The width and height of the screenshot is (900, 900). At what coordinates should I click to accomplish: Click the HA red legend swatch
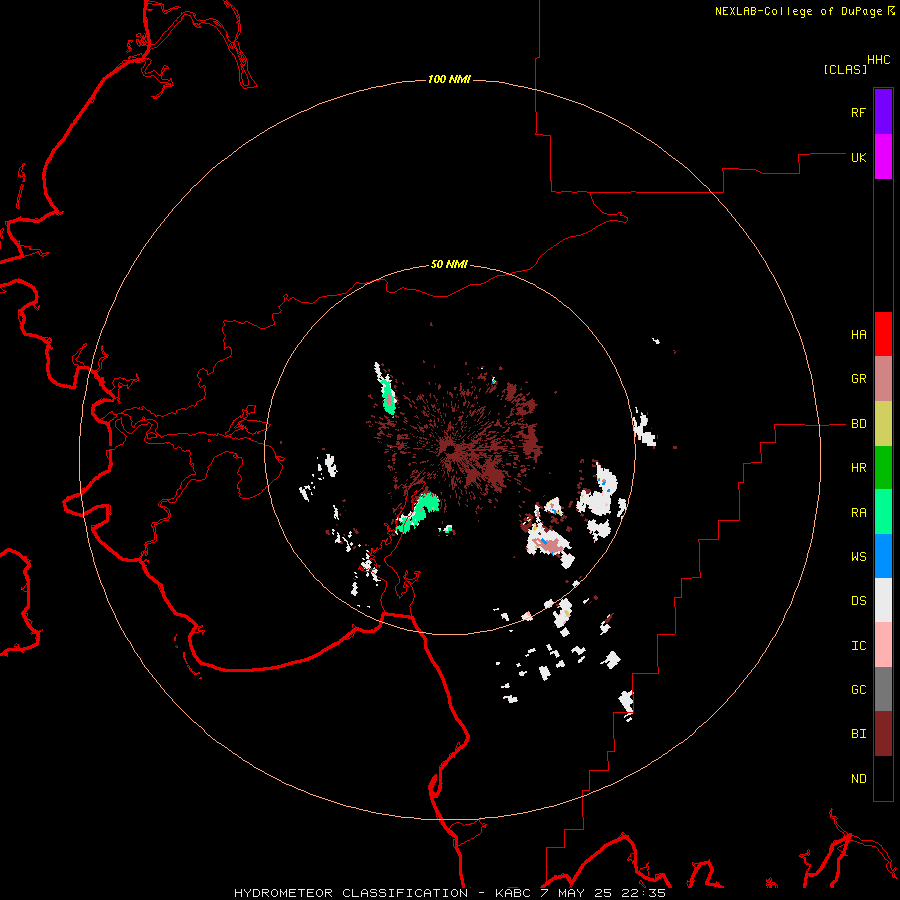pos(883,334)
